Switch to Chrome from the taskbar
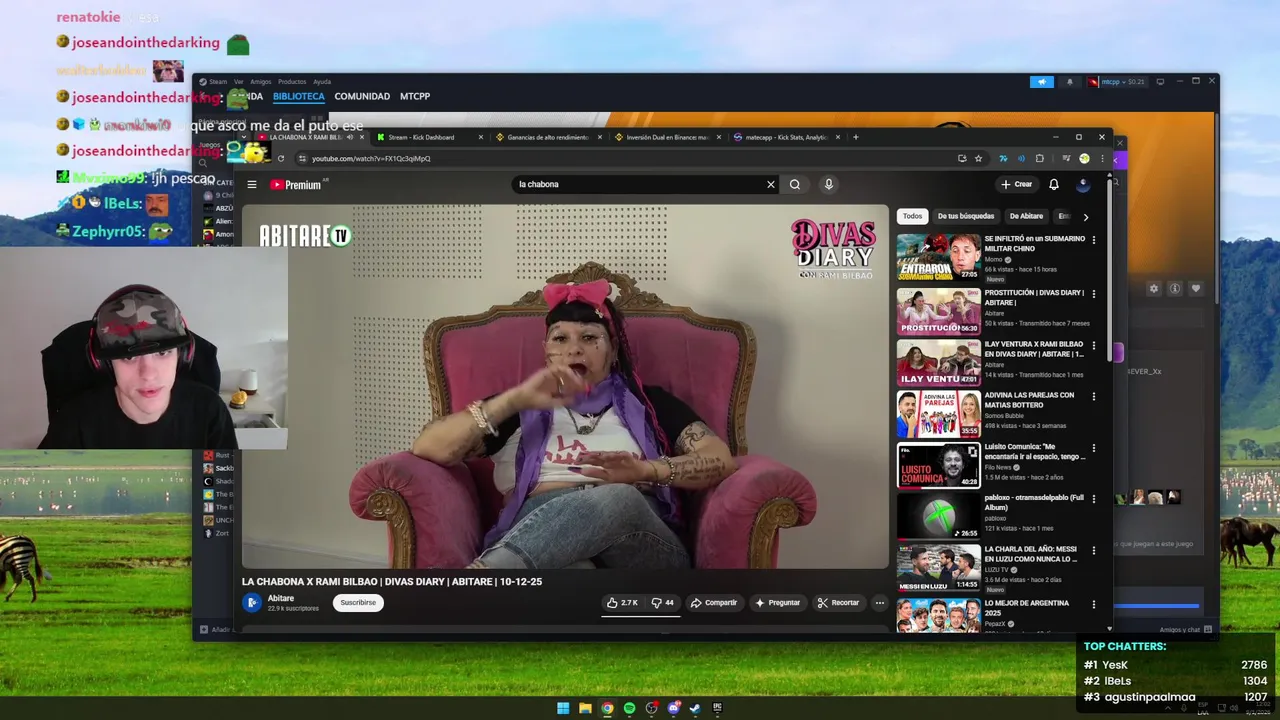This screenshot has width=1280, height=720. click(607, 708)
